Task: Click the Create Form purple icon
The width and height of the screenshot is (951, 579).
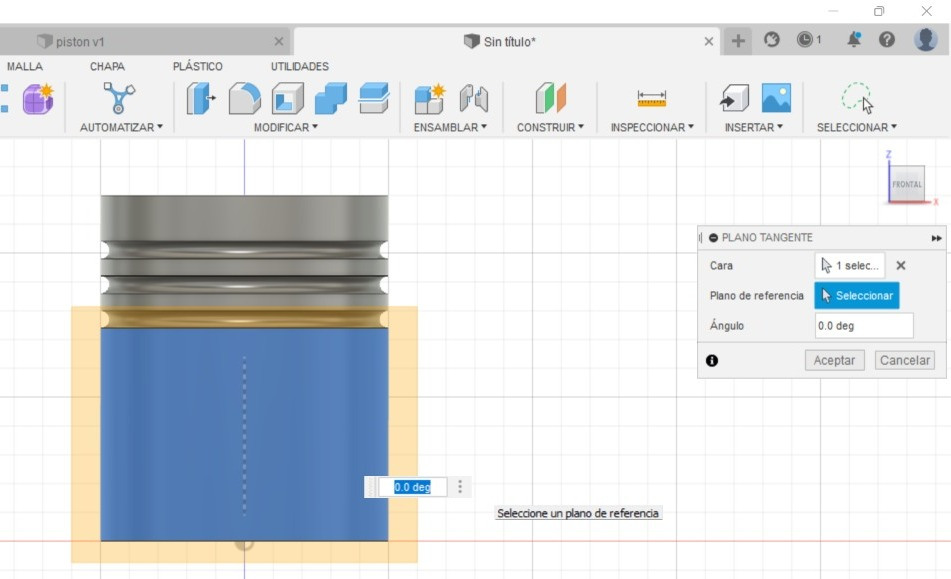Action: point(38,99)
